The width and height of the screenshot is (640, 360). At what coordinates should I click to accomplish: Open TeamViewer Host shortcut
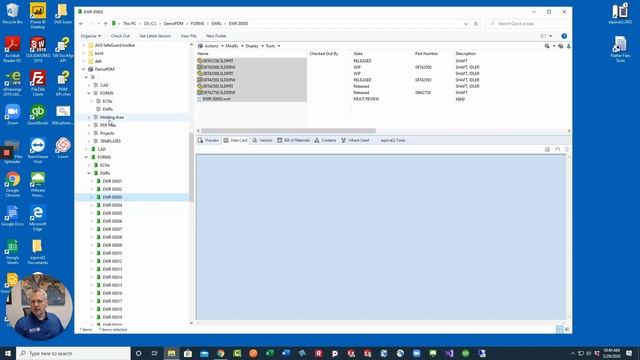point(38,150)
